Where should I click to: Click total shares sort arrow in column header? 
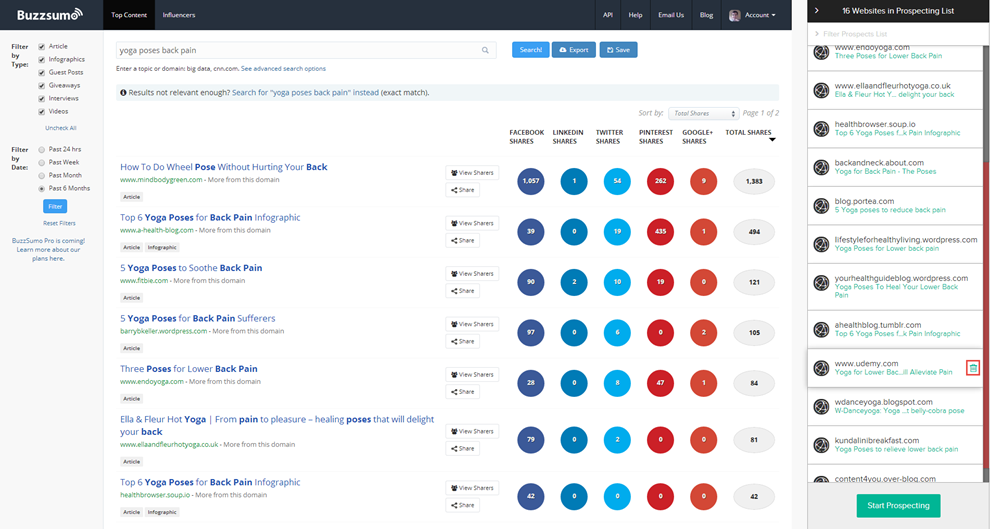pos(772,140)
